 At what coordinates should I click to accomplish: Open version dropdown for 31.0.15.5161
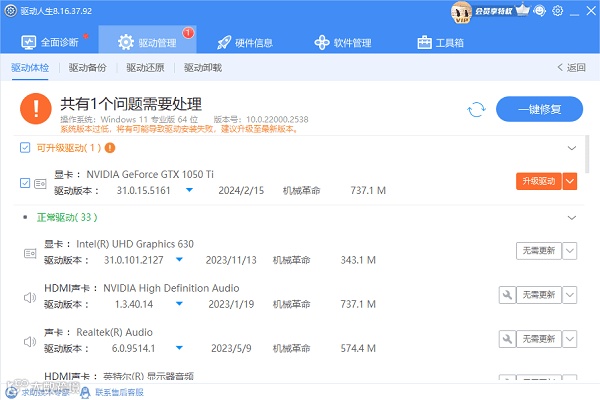tap(189, 190)
